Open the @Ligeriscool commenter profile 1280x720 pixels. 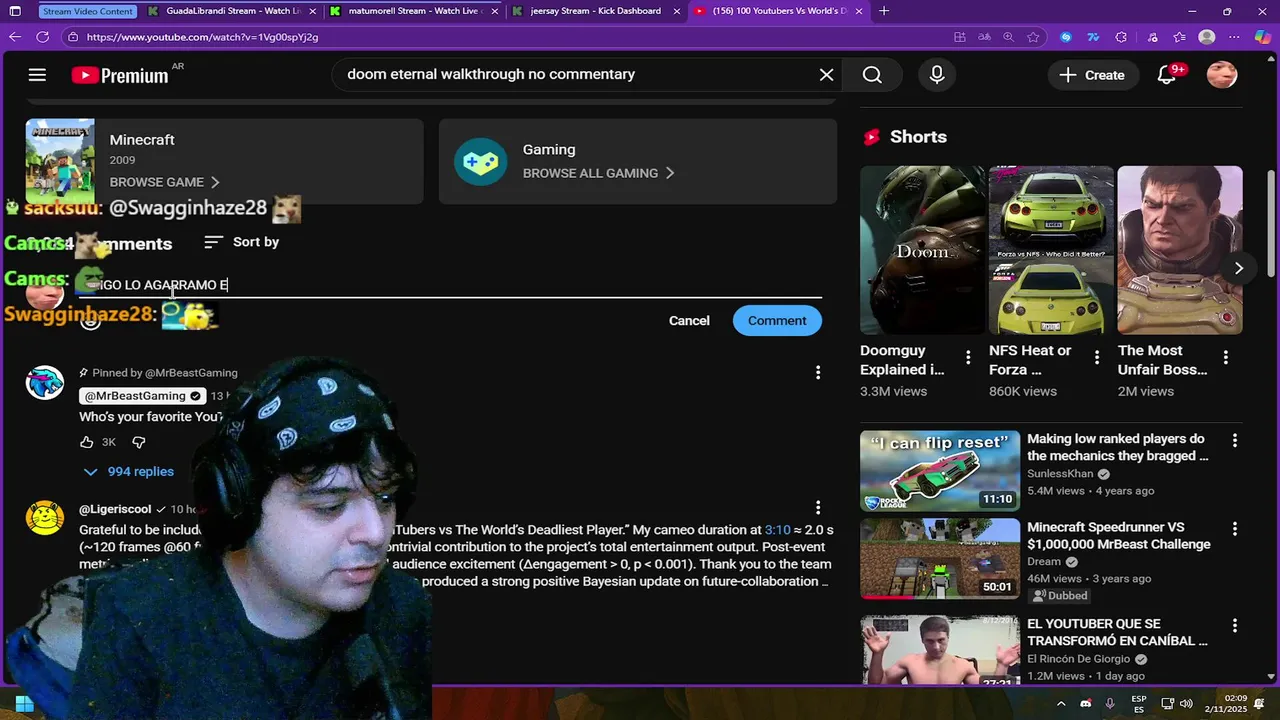[x=115, y=509]
